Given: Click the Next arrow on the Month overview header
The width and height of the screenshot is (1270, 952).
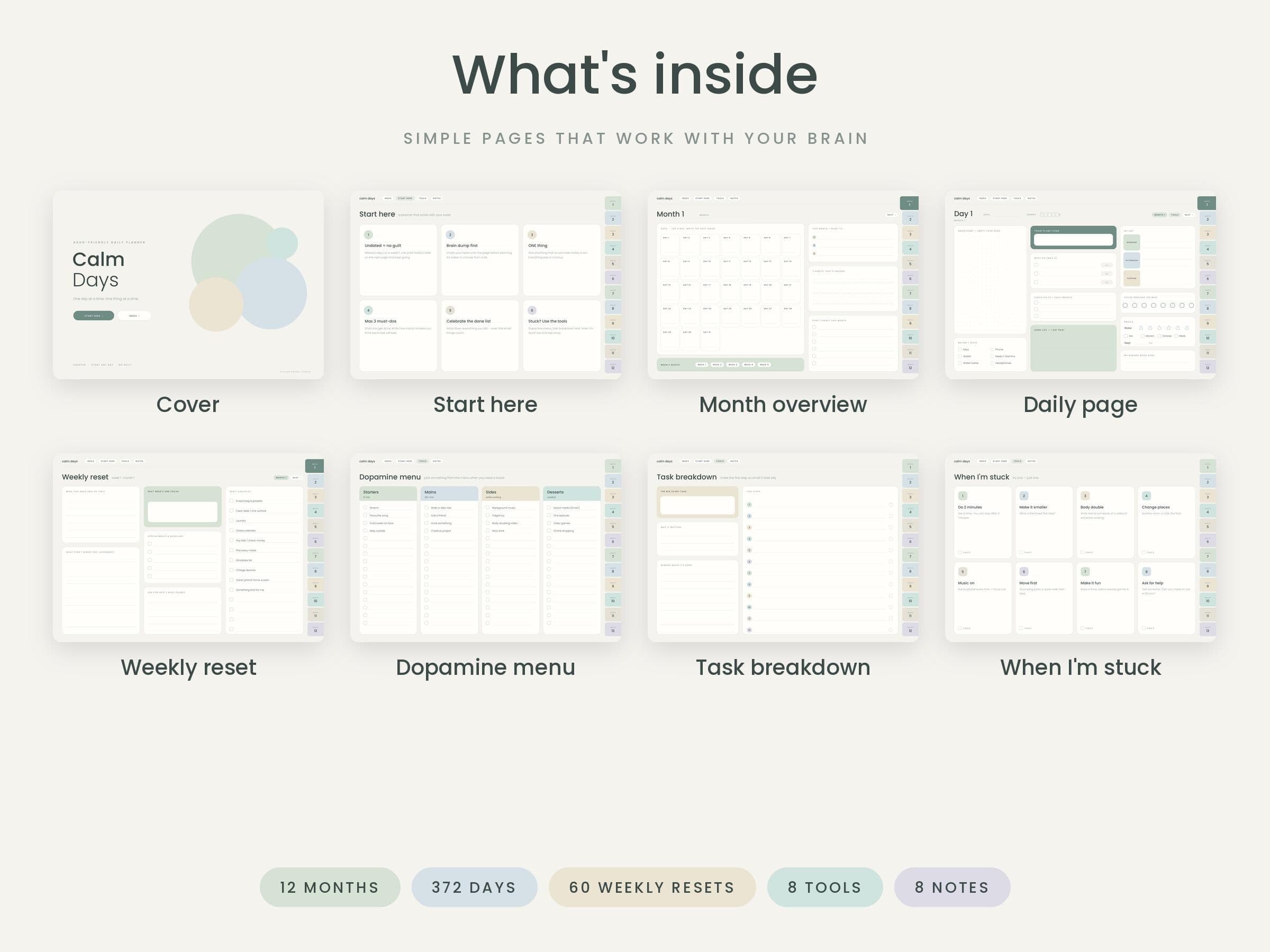Looking at the screenshot, I should pos(891,215).
